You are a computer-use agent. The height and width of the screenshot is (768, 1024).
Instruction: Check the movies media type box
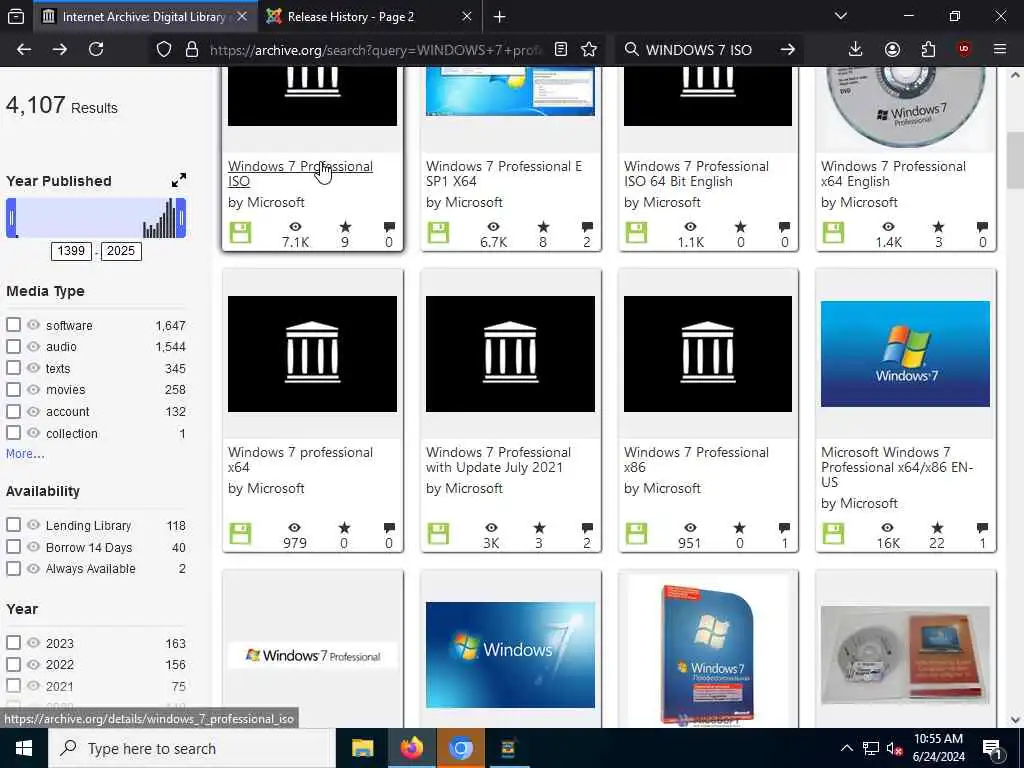coord(13,389)
